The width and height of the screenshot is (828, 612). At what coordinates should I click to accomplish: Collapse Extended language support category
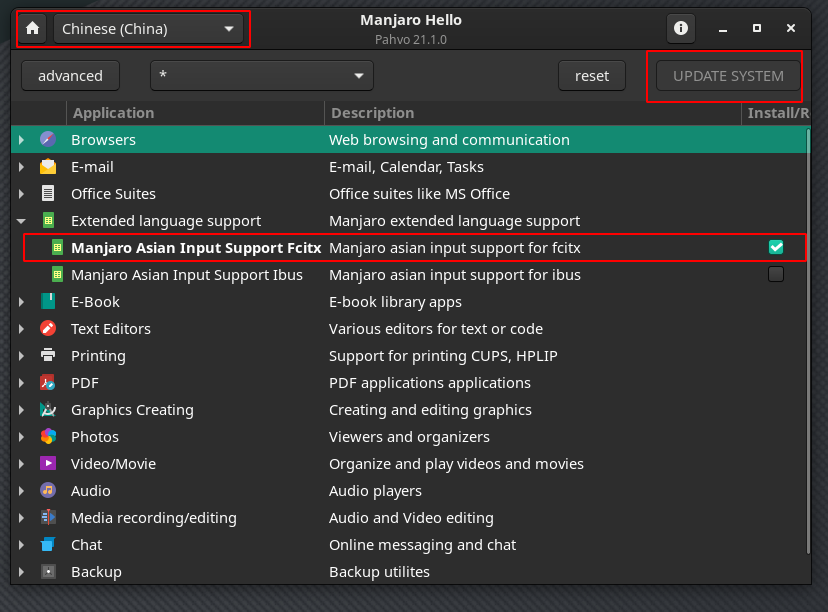pyautogui.click(x=21, y=221)
